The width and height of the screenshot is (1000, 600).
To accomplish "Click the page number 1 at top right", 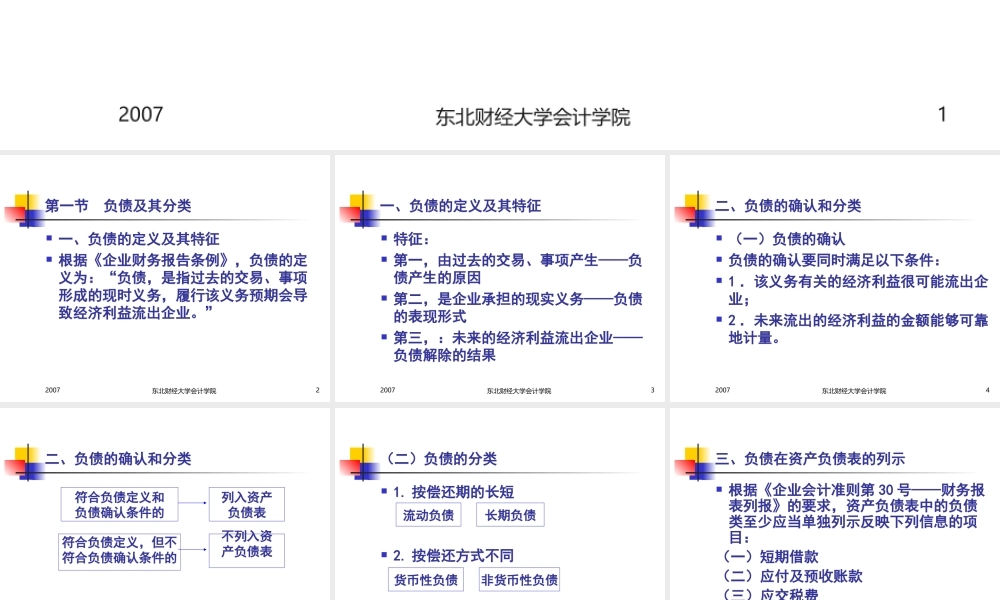I will 942,116.
